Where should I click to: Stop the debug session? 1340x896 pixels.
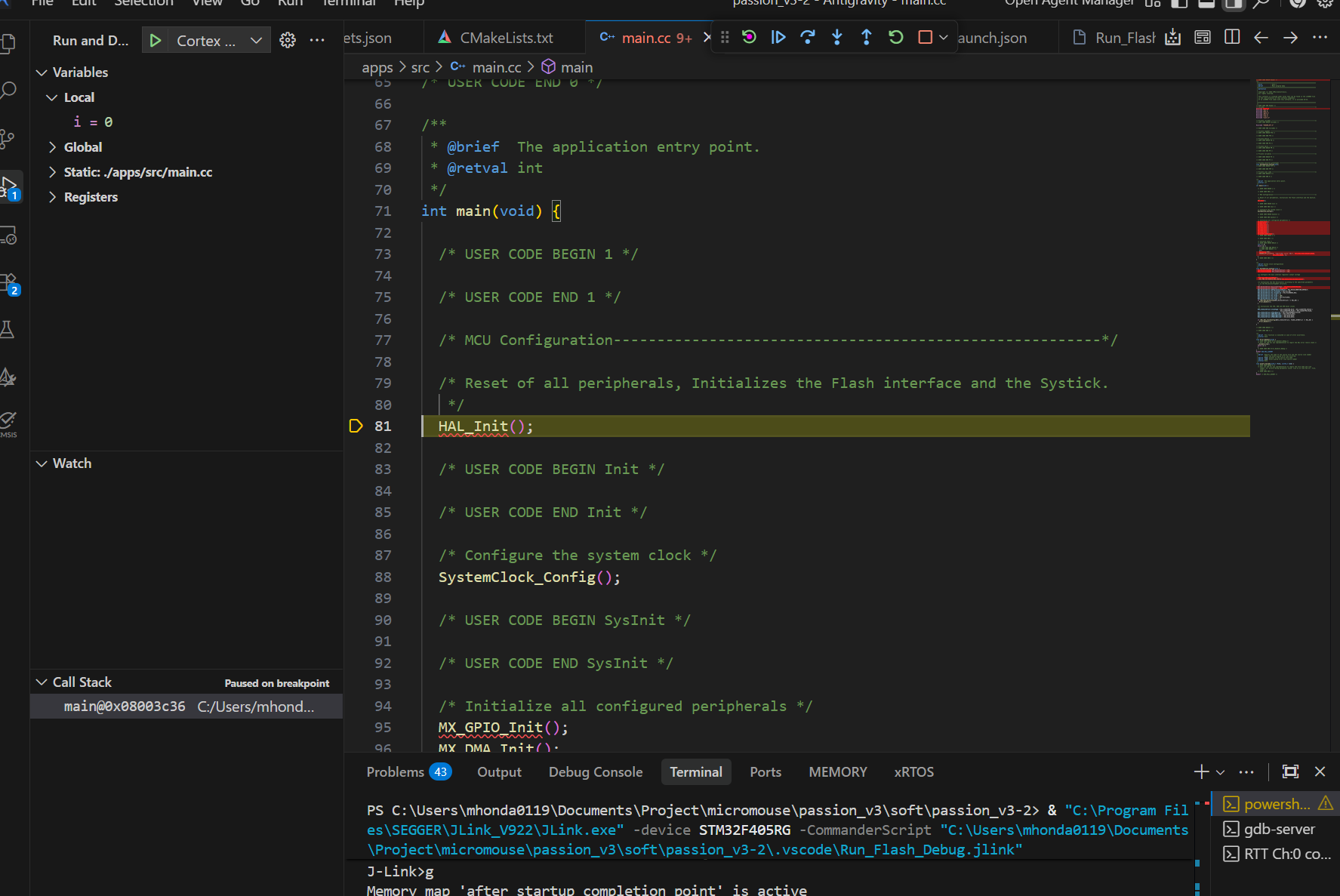(x=925, y=37)
